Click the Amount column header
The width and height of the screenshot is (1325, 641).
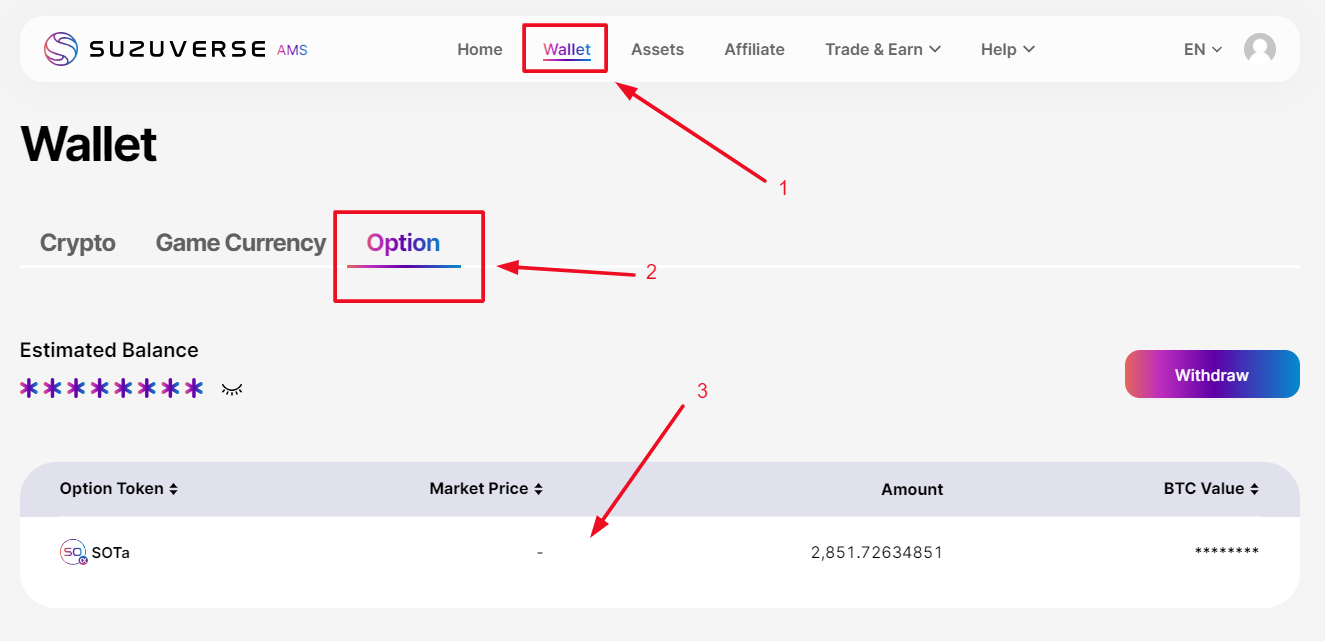click(911, 489)
